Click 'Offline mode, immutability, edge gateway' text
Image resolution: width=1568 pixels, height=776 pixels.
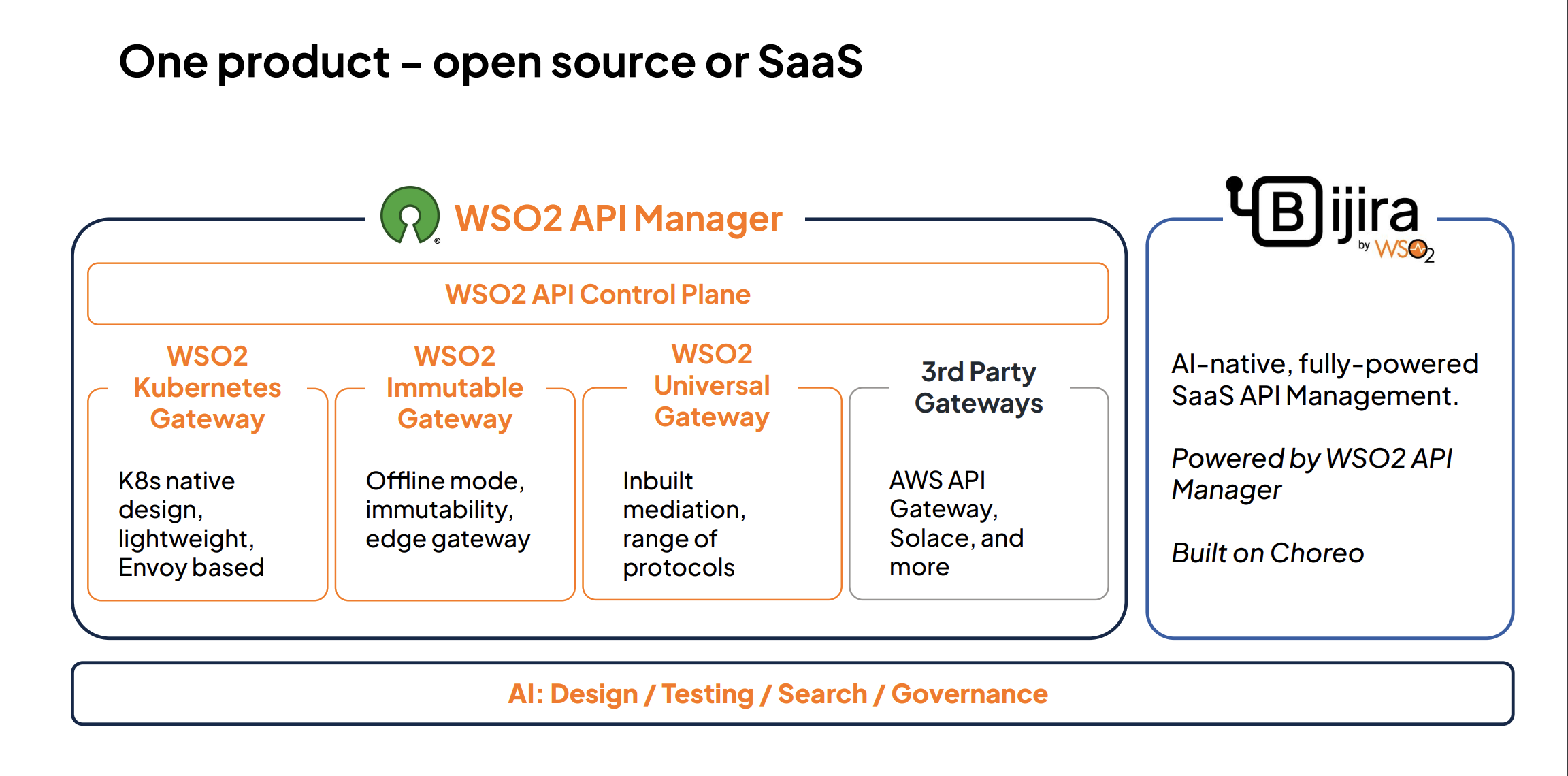click(448, 510)
